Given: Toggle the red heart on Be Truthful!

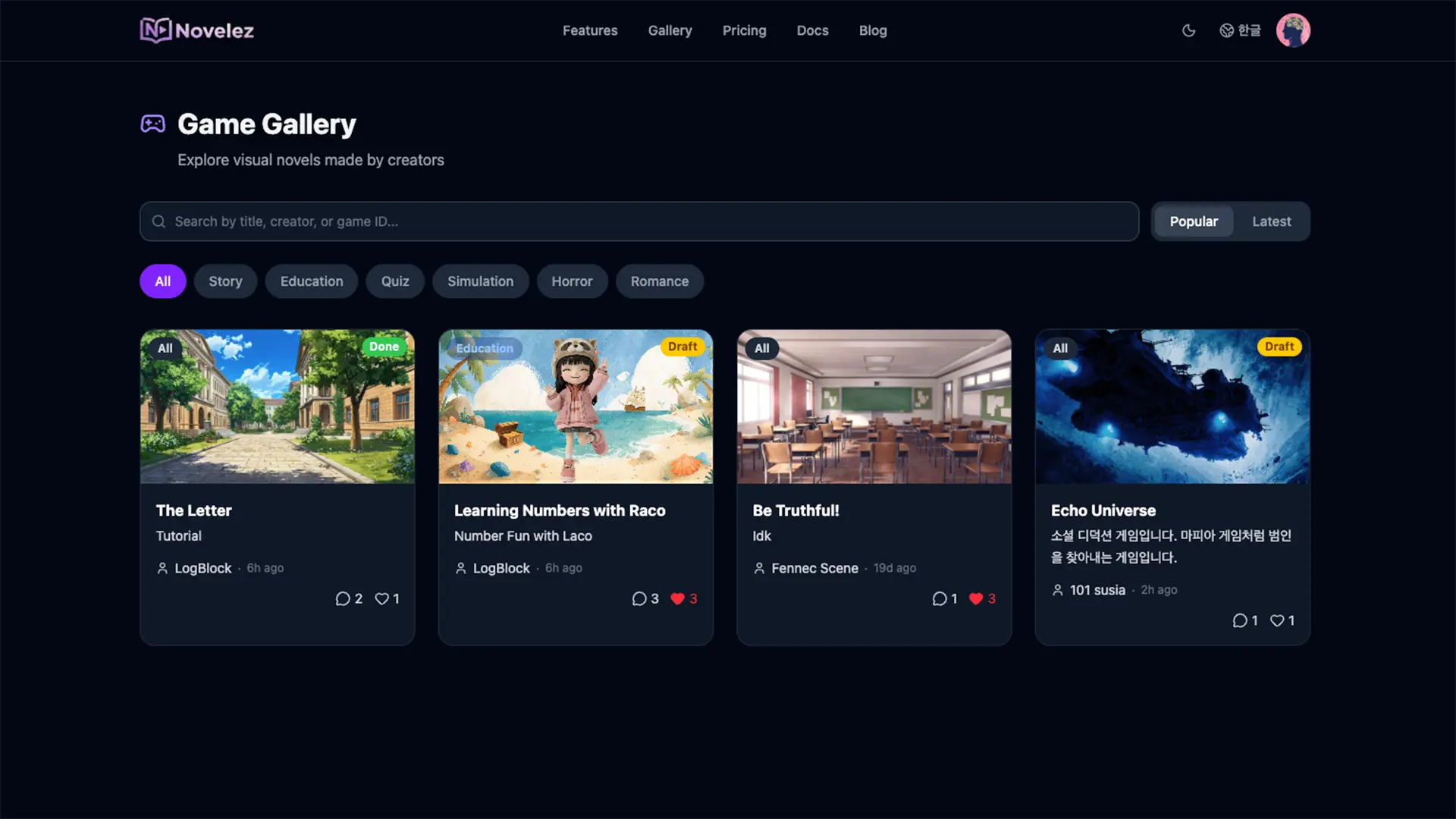Looking at the screenshot, I should (x=976, y=598).
